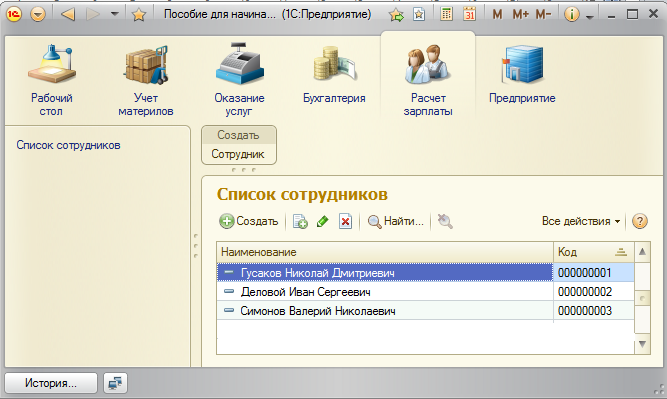
Task: Click code cell 000000001
Action: 593,273
